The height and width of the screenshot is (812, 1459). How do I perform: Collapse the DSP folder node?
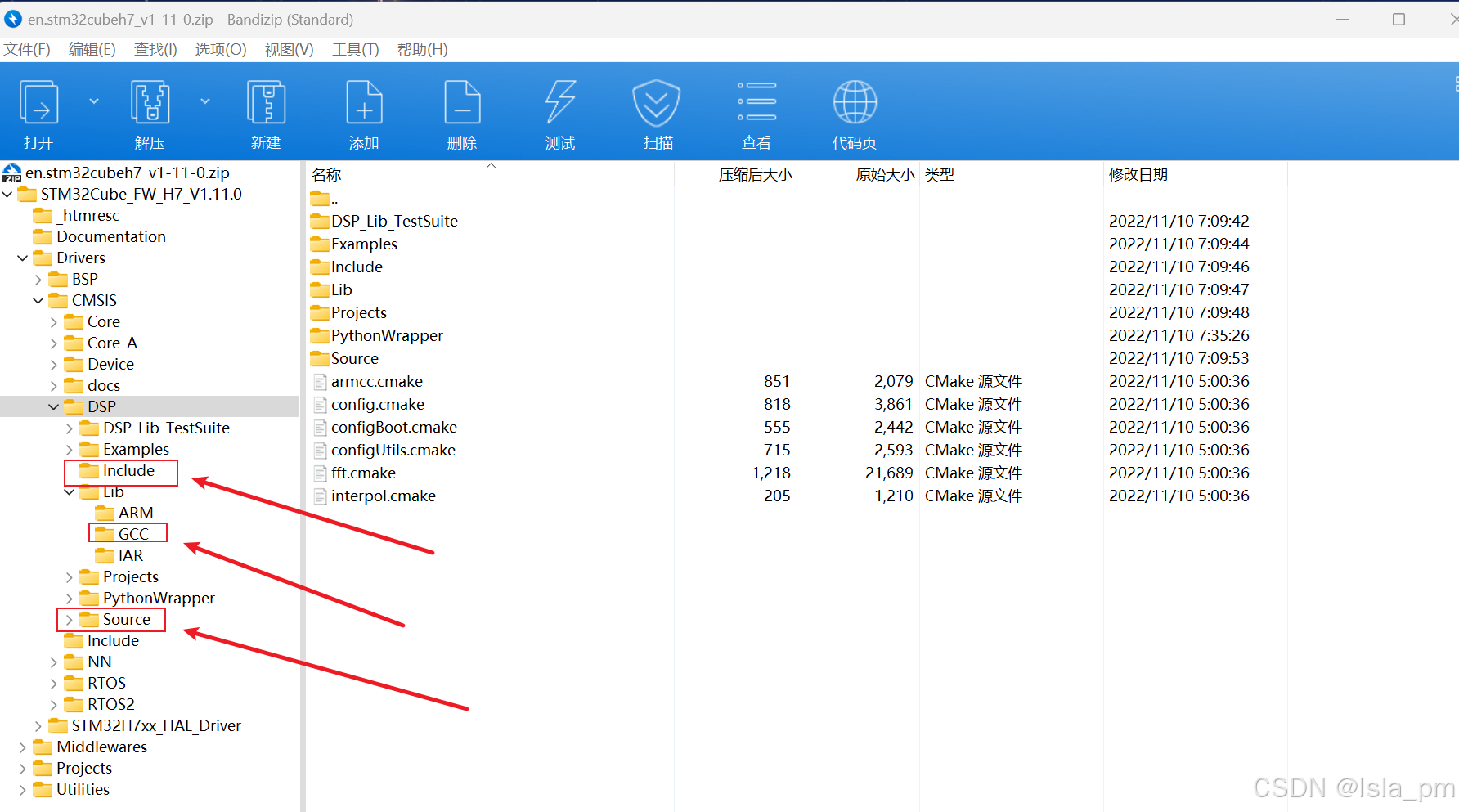pos(53,406)
